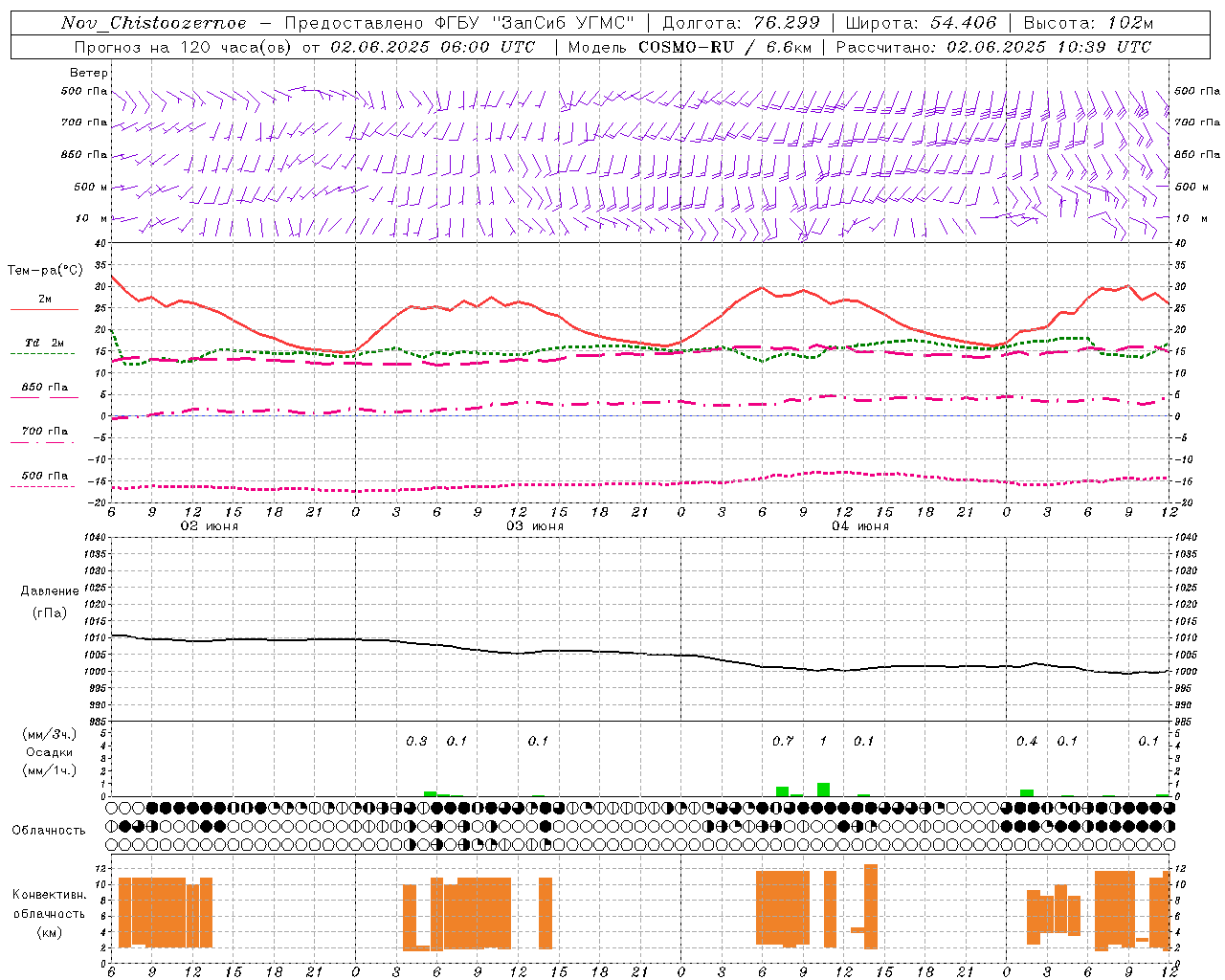
Task: Click the 03 июня date label
Action: click(535, 526)
